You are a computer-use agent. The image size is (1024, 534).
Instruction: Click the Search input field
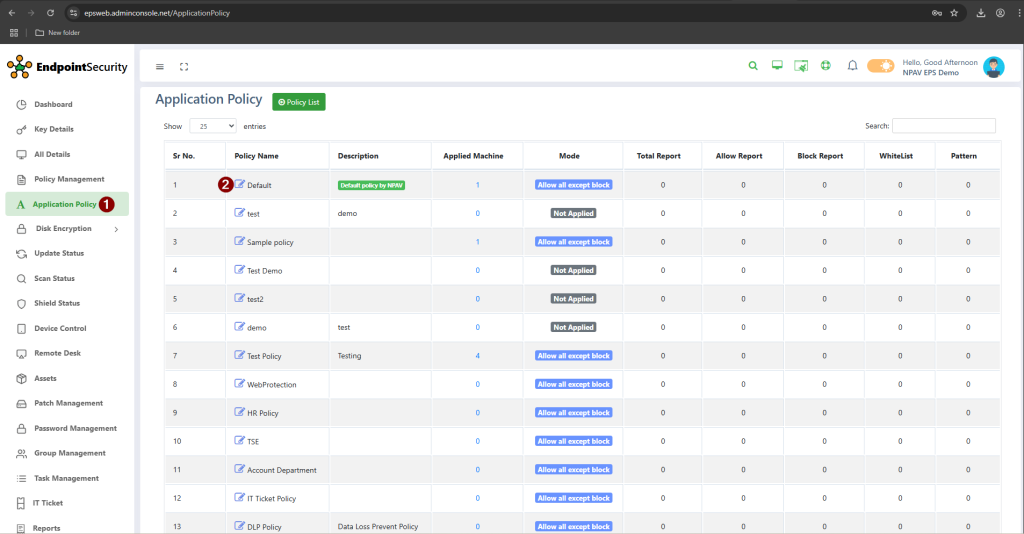point(943,126)
